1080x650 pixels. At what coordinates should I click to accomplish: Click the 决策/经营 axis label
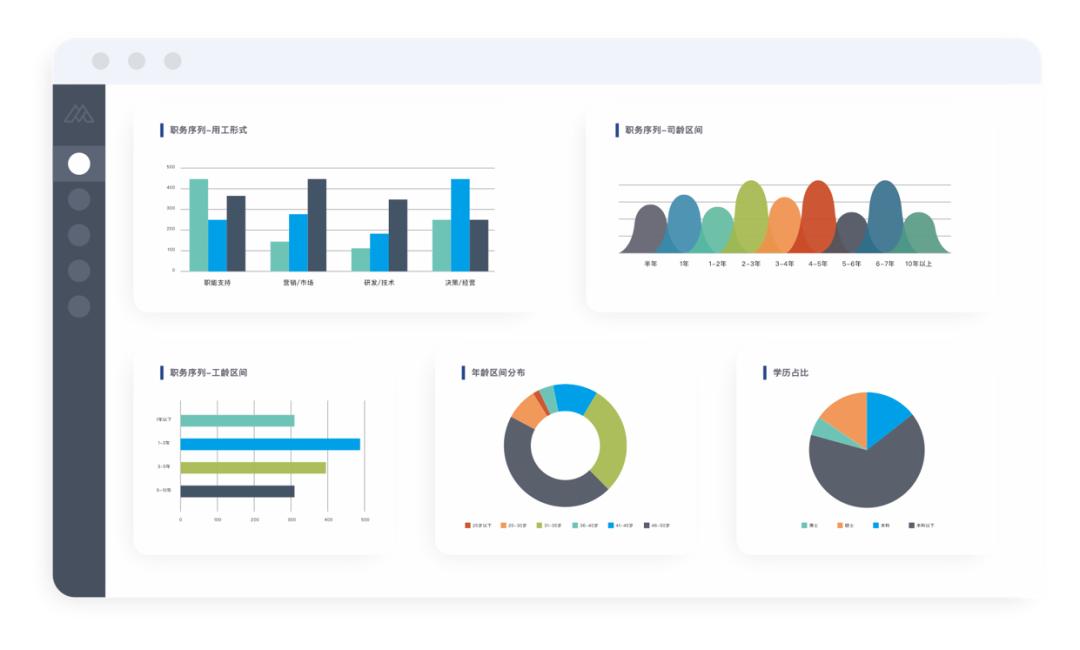point(460,283)
